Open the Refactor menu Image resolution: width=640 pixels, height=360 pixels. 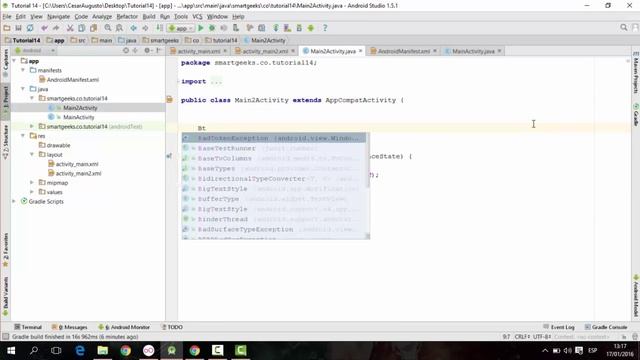pyautogui.click(x=127, y=17)
